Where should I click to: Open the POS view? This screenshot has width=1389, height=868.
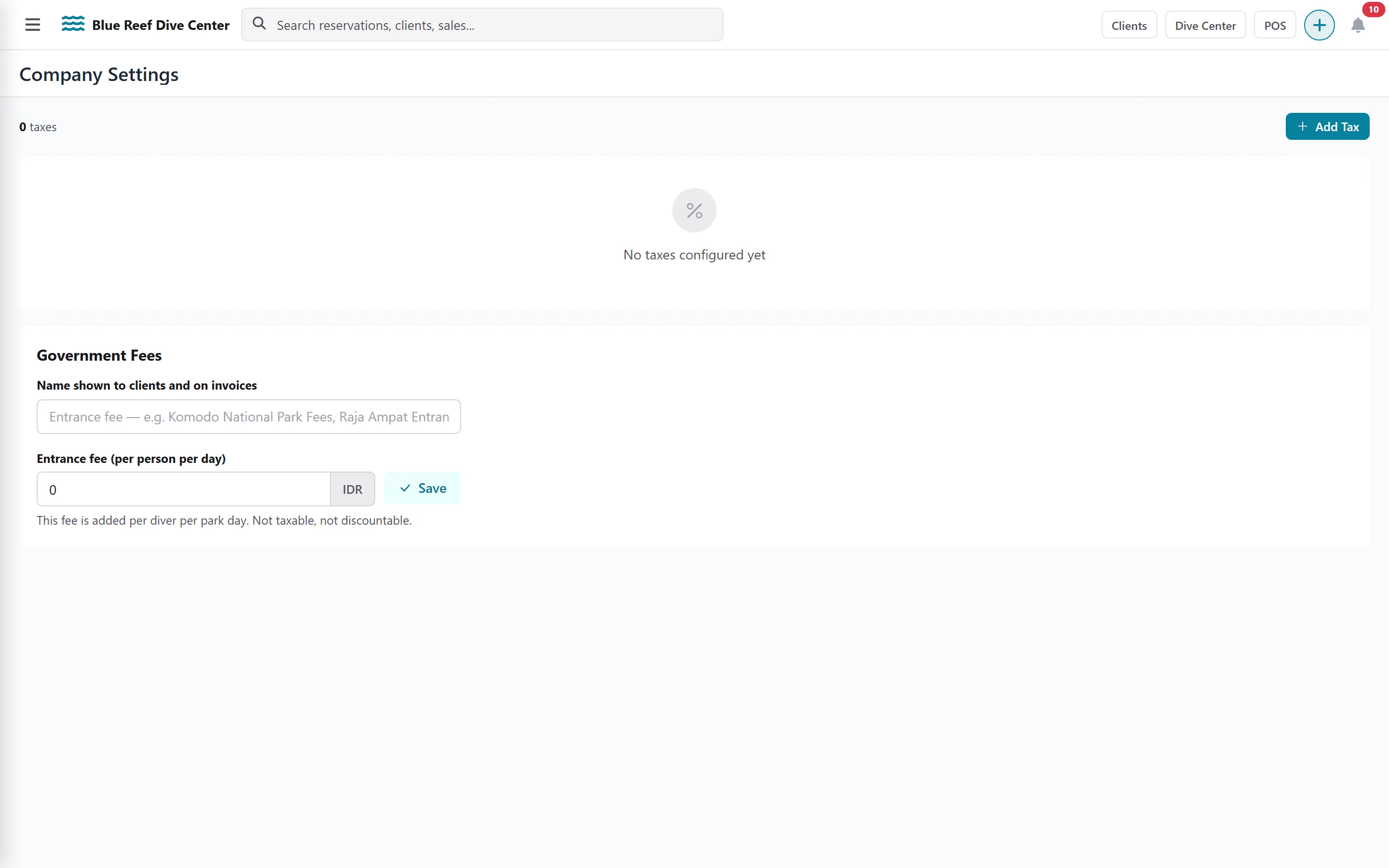1274,25
